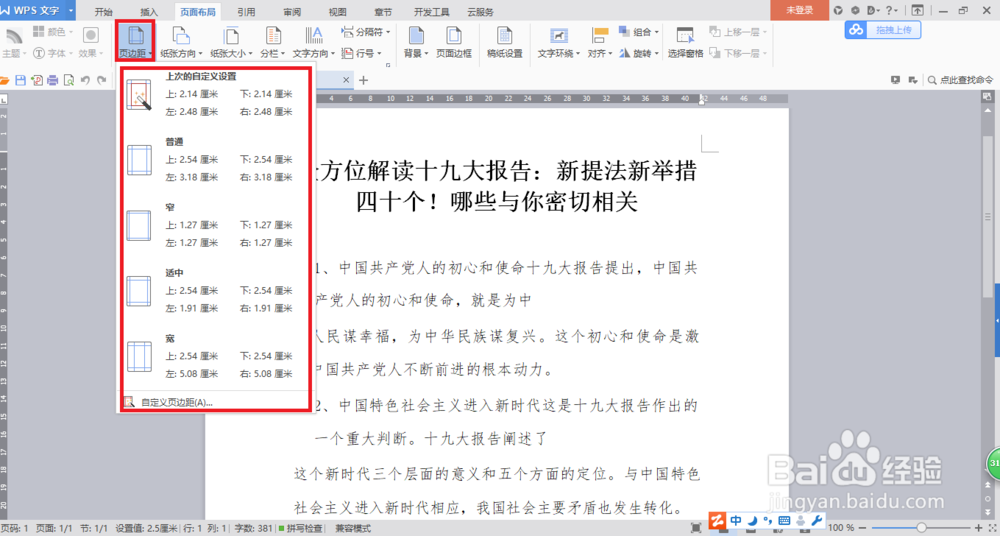Select the 宽 wide margin preset
The image size is (1000, 536).
point(216,356)
